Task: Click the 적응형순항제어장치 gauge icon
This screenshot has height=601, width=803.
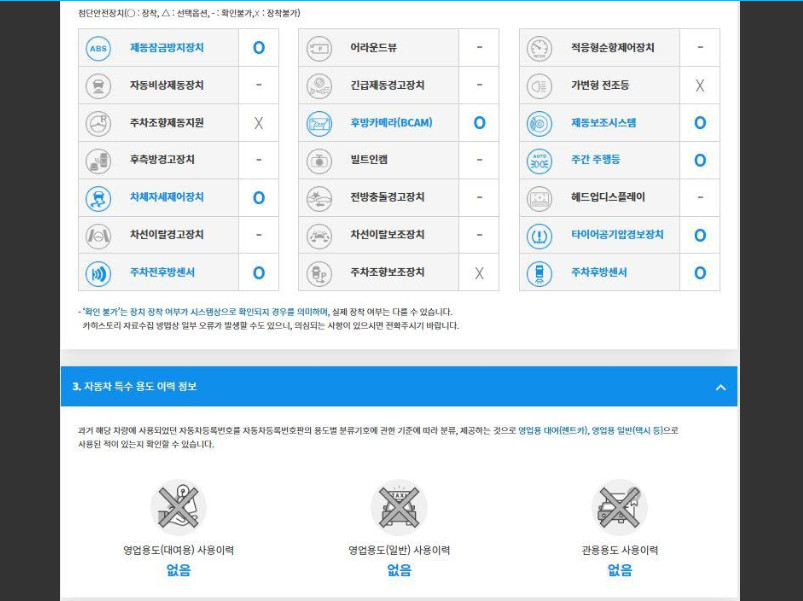Action: [x=539, y=48]
